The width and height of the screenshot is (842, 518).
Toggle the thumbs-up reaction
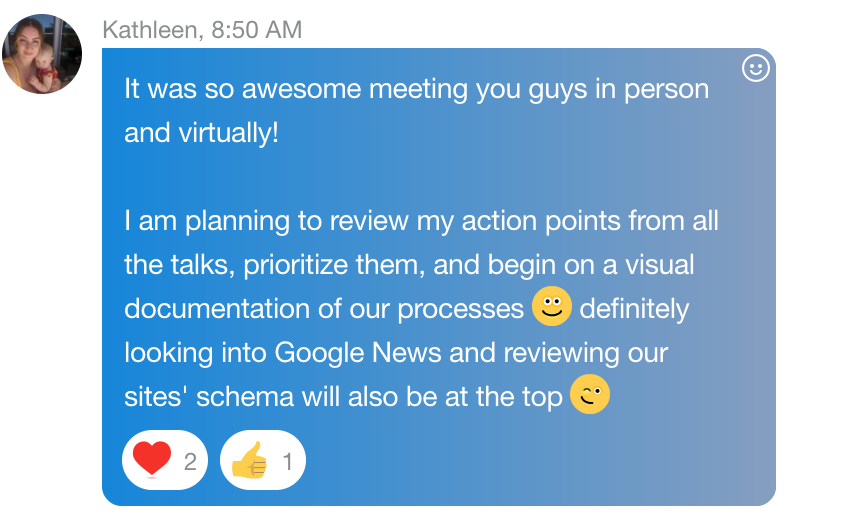coord(262,460)
